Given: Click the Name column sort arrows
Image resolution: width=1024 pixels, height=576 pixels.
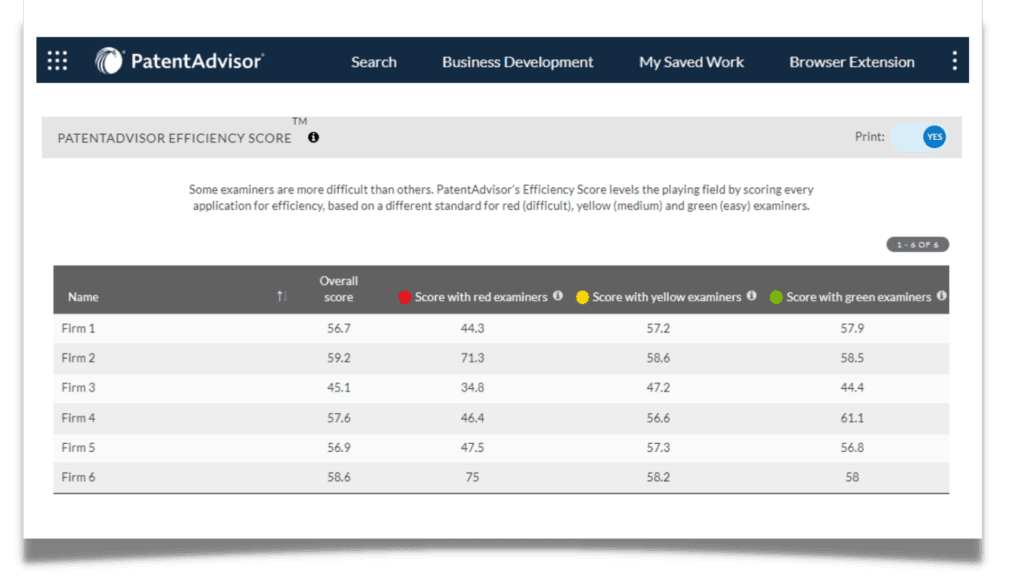Looking at the screenshot, I should 282,297.
